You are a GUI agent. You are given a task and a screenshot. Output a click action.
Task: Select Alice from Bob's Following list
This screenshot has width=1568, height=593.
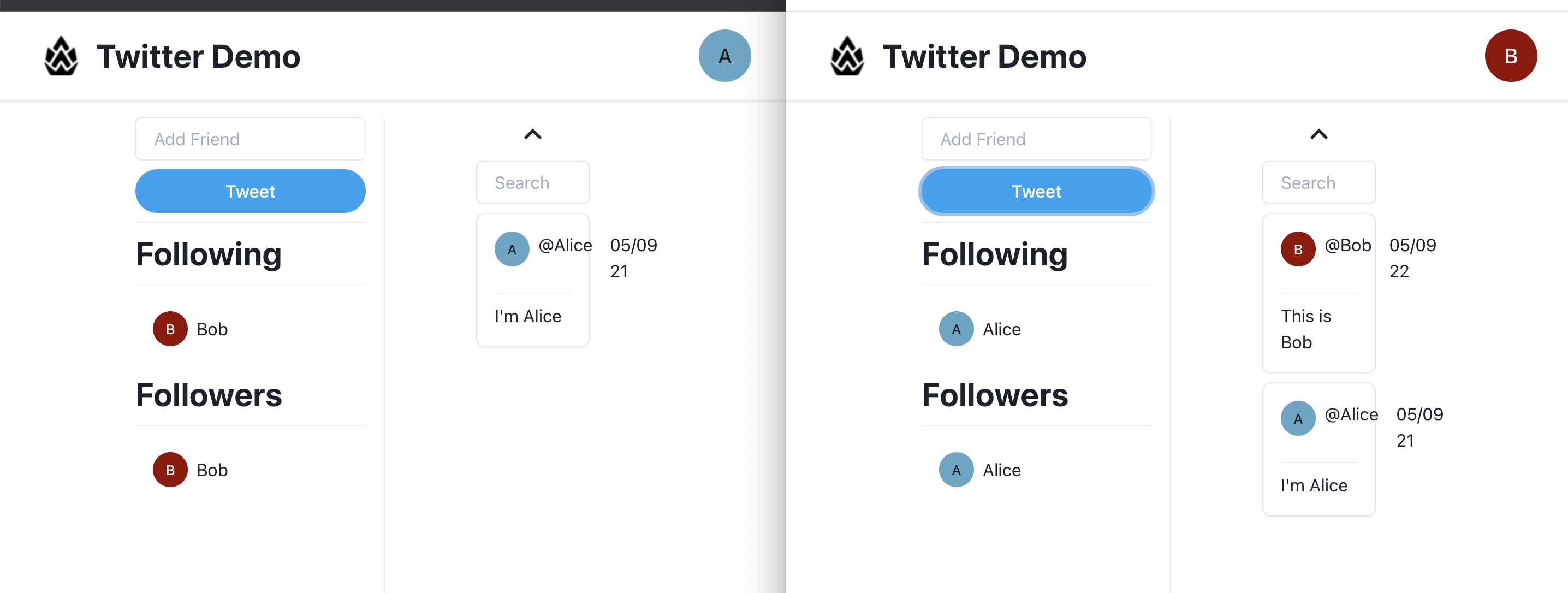[x=1000, y=329]
